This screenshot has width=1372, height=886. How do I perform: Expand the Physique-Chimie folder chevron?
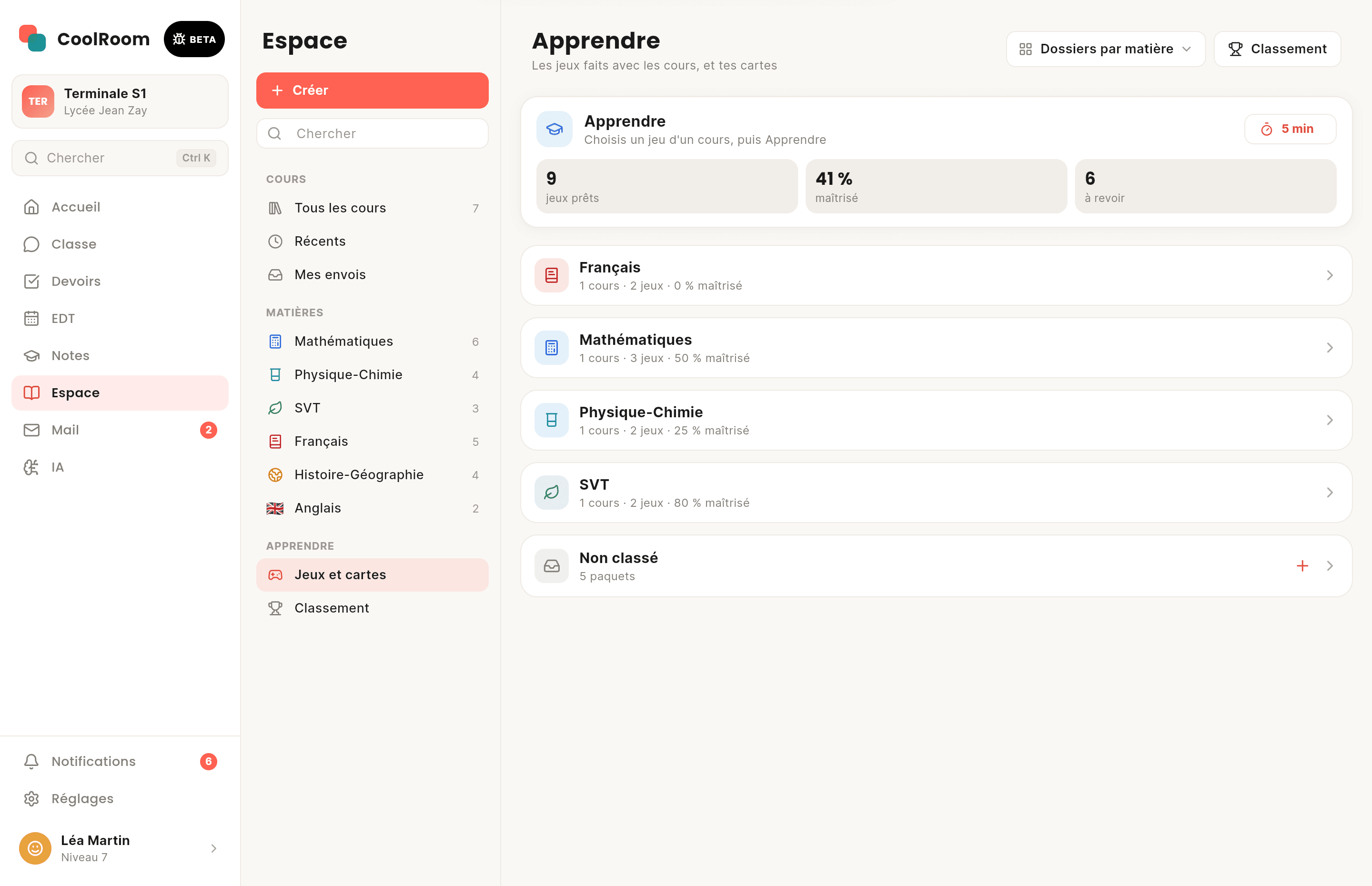(1330, 420)
